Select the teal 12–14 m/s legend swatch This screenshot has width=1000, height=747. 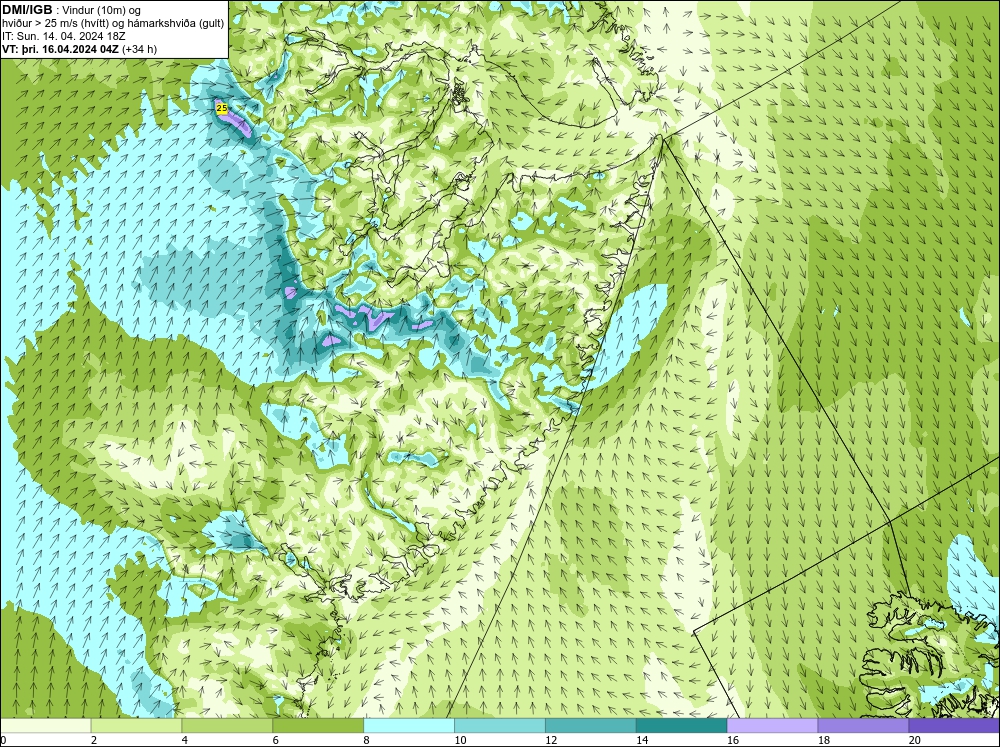[591, 726]
